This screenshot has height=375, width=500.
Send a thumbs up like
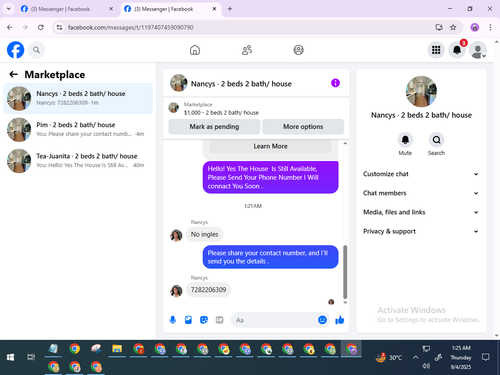pos(340,320)
